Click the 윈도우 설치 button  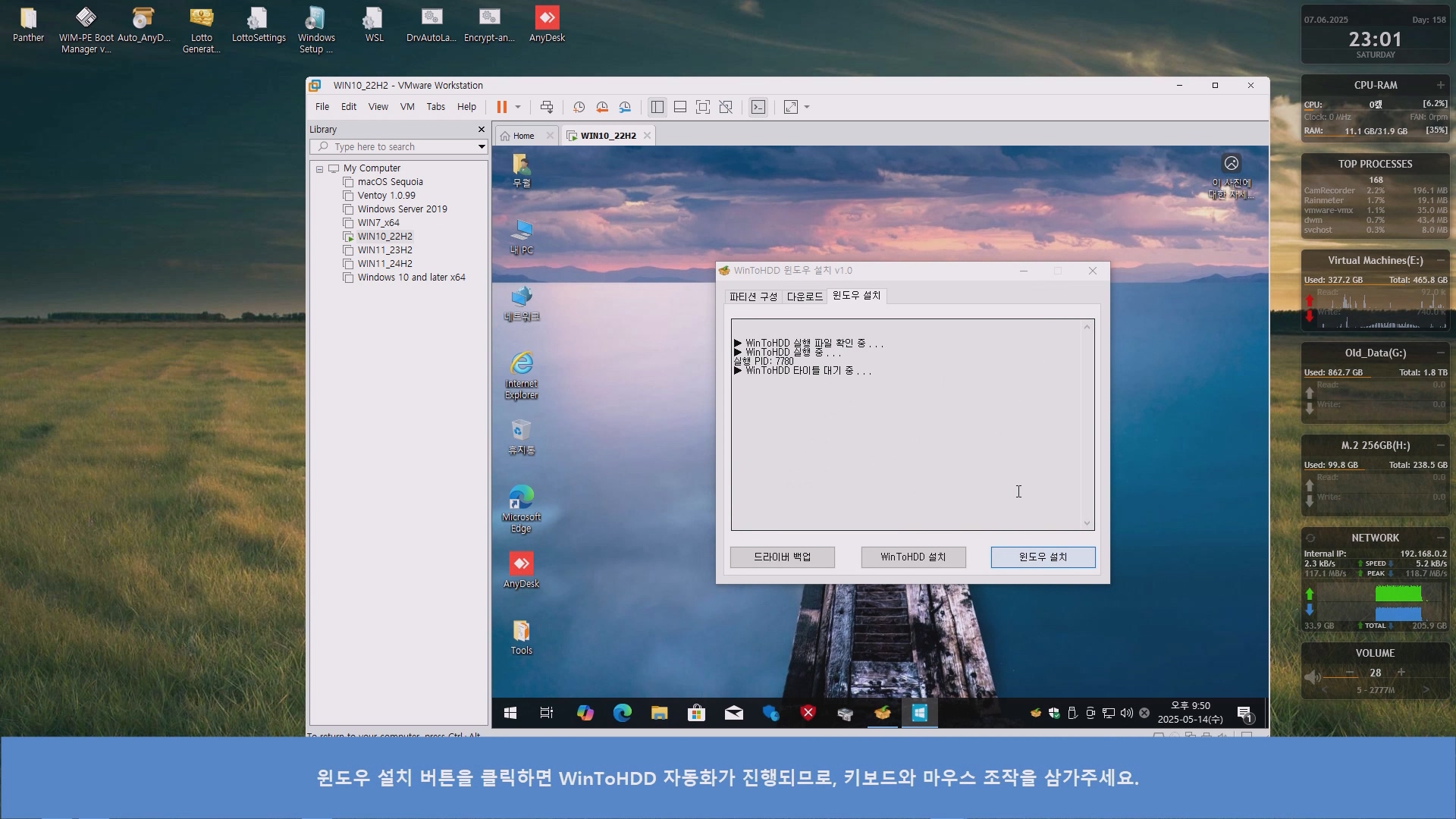coord(1043,557)
